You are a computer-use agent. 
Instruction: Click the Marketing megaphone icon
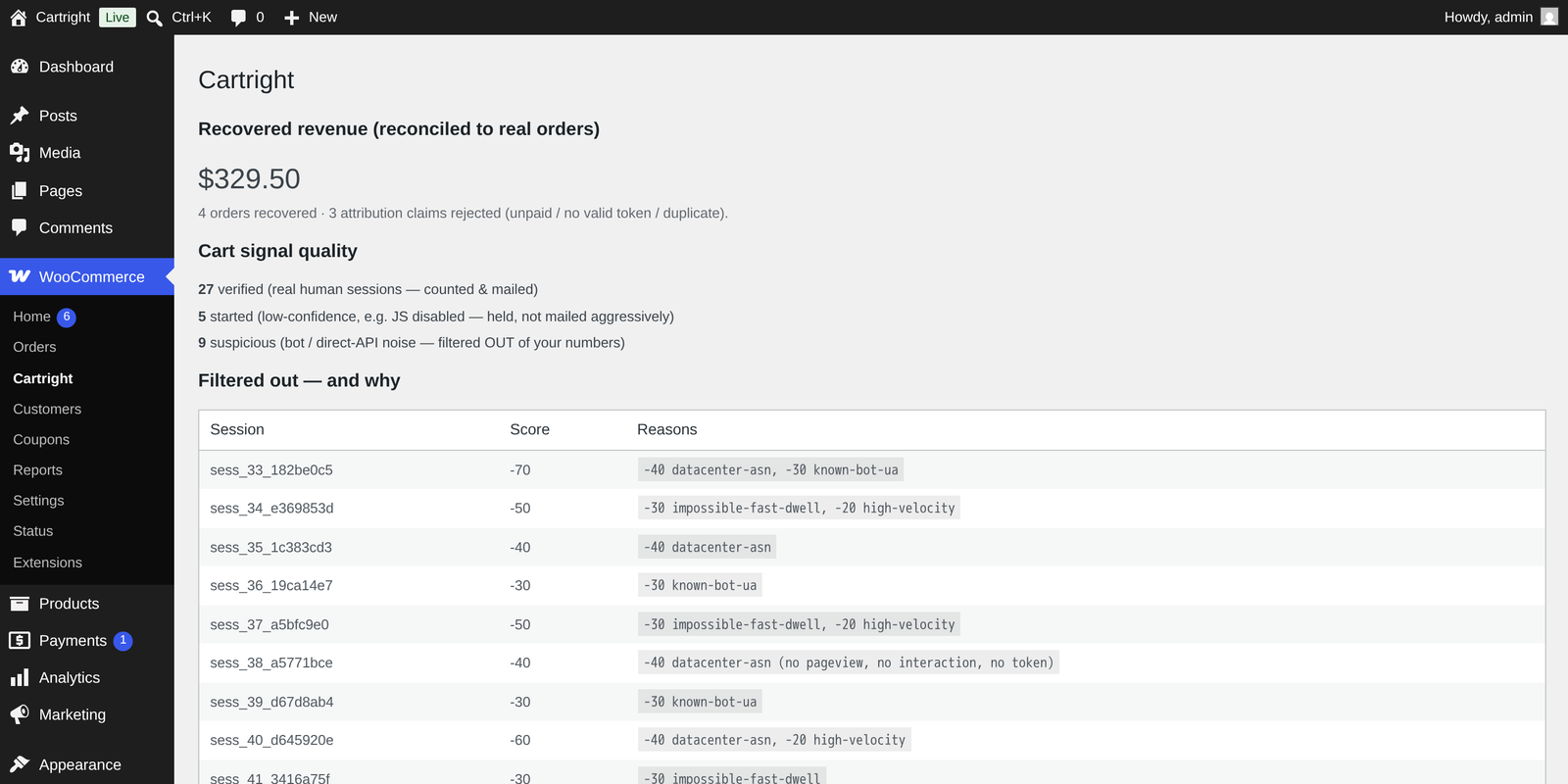tap(20, 714)
